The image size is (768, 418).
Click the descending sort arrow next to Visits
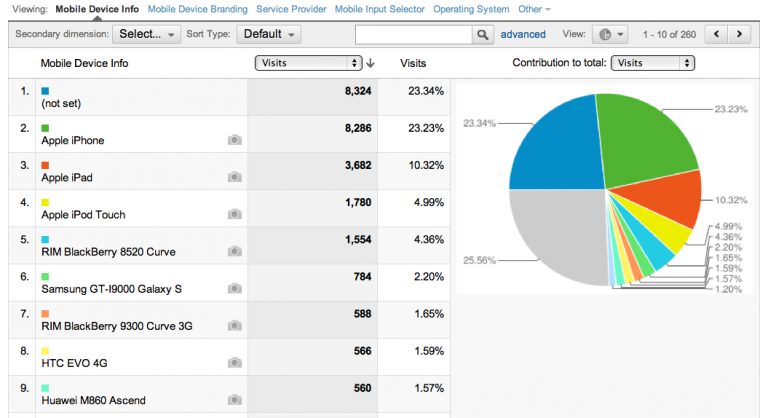coord(370,63)
